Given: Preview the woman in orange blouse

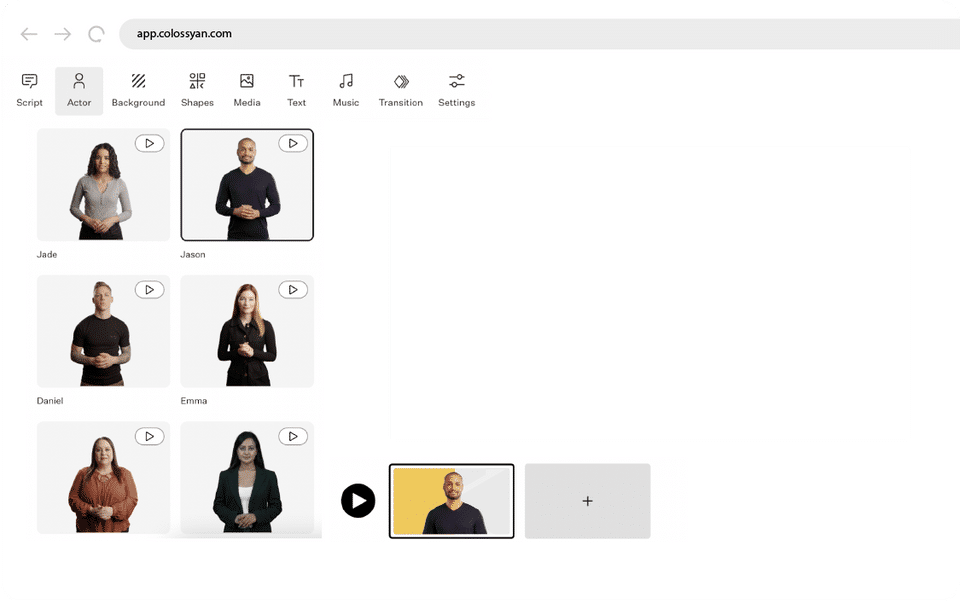Looking at the screenshot, I should [149, 436].
